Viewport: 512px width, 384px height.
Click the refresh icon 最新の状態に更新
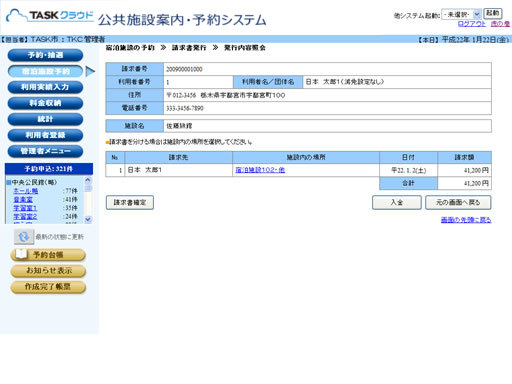click(24, 237)
